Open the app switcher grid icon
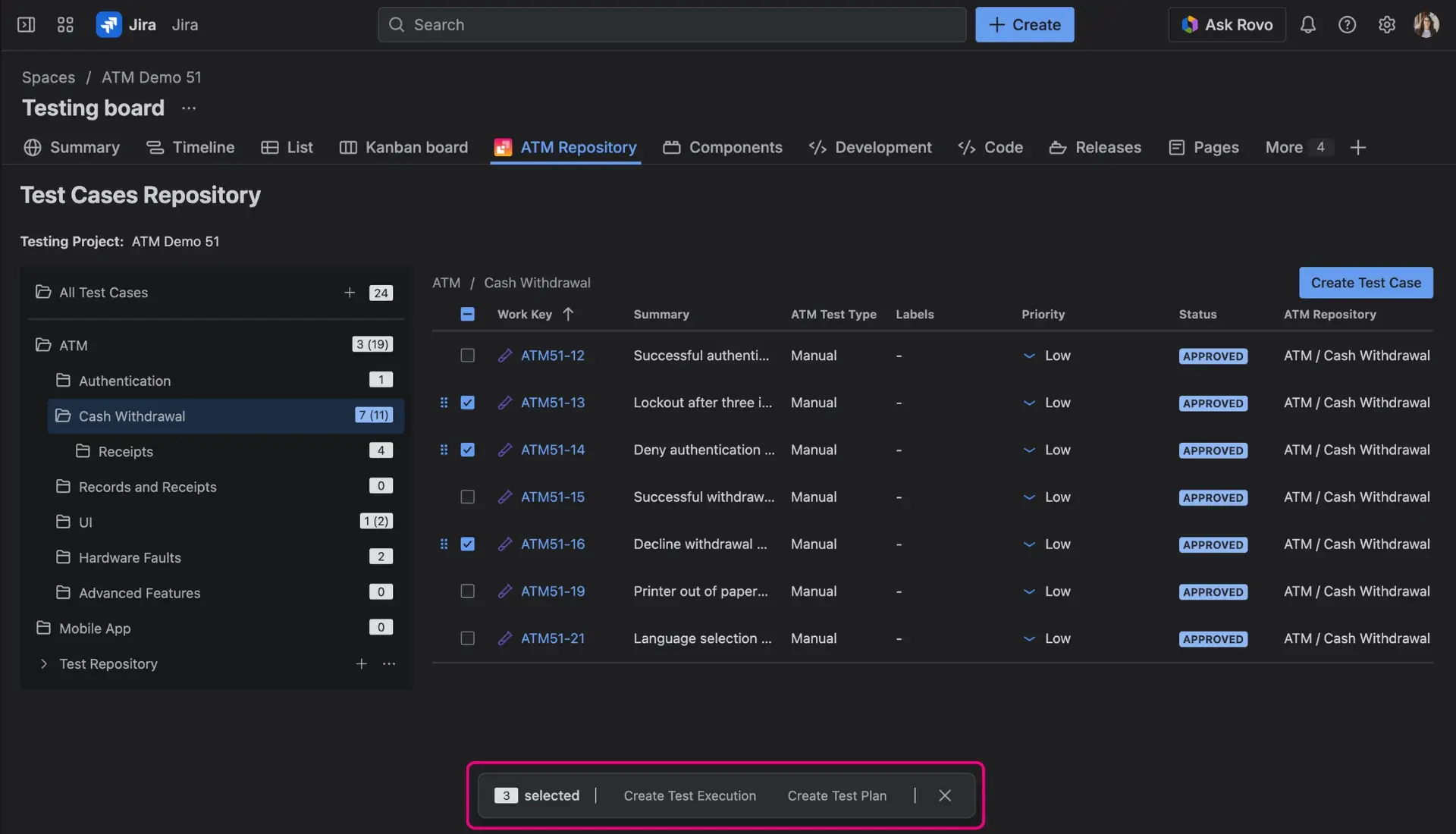The height and width of the screenshot is (834, 1456). 65,24
